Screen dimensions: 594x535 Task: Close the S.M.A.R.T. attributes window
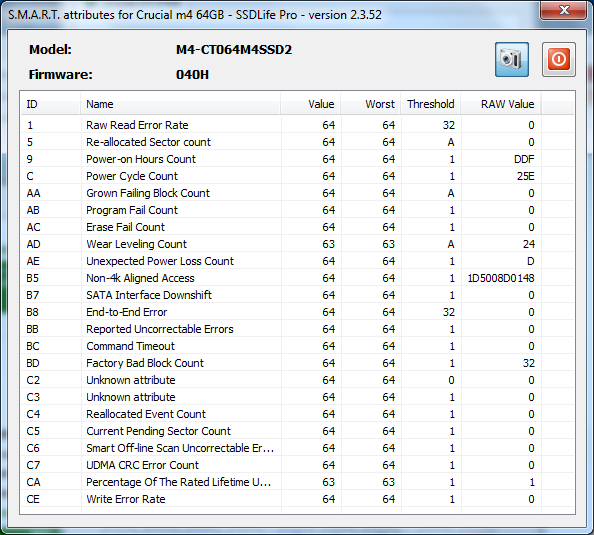click(564, 10)
